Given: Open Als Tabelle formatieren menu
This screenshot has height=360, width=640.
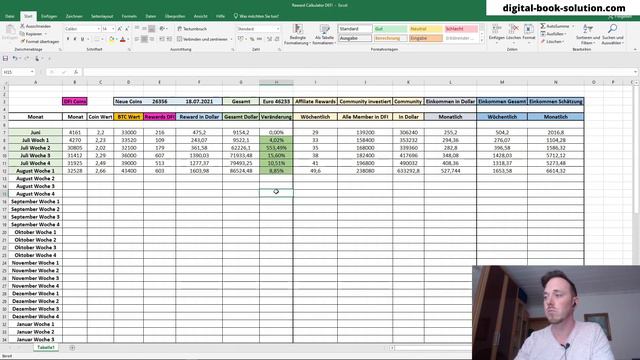Looking at the screenshot, I should coord(324,34).
